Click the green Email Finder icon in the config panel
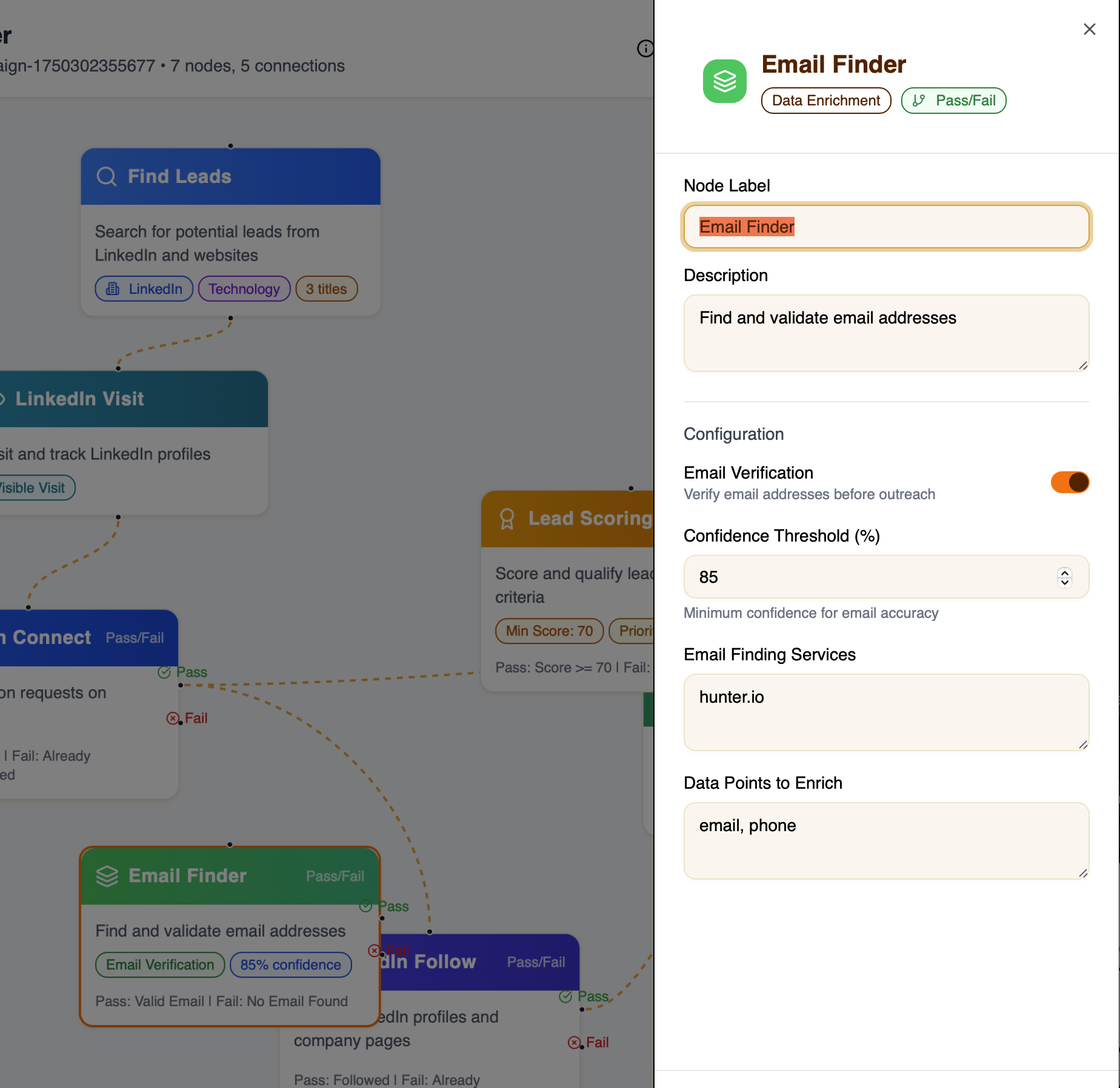 point(724,81)
